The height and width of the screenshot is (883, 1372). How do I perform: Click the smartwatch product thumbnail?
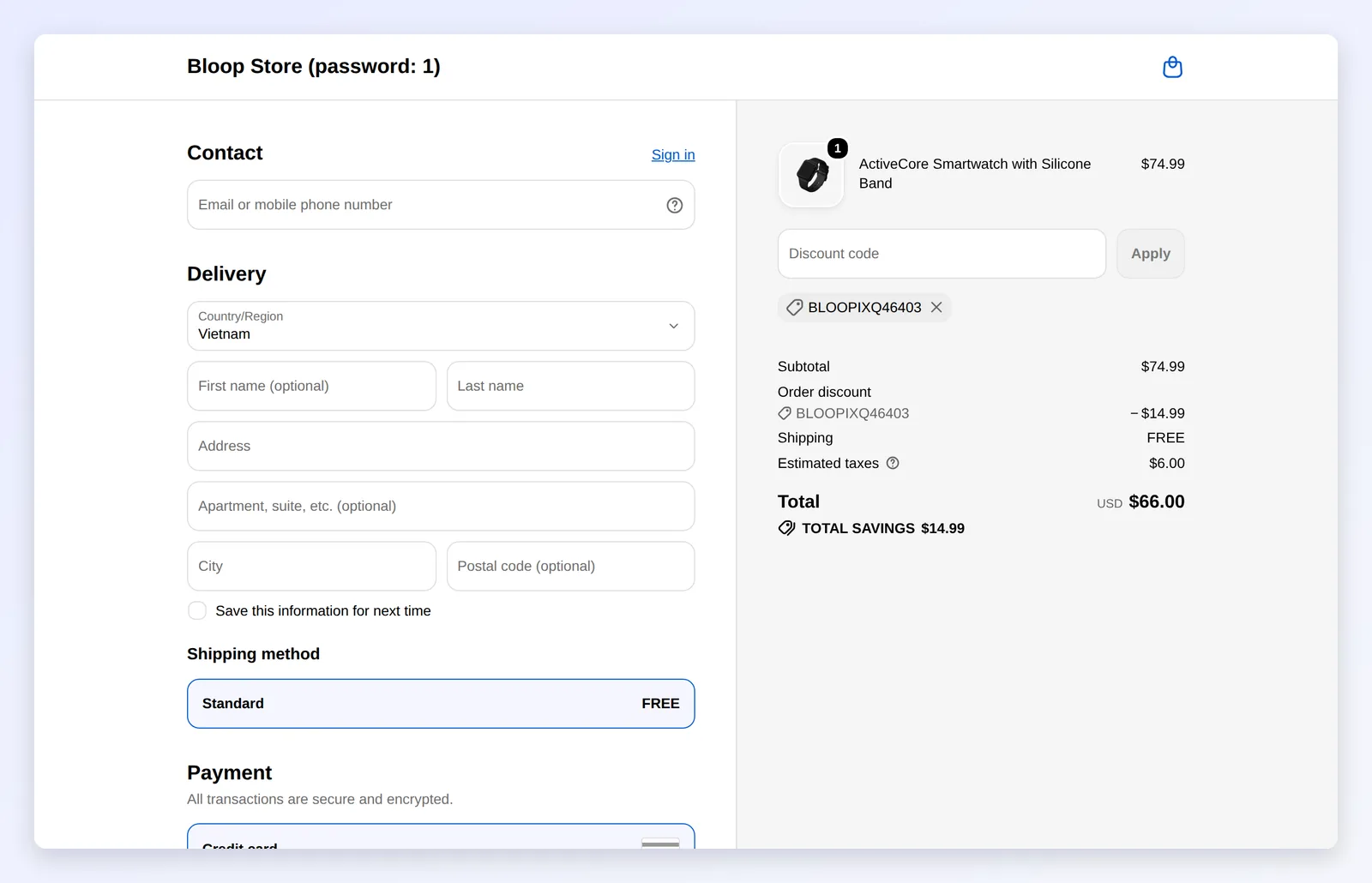coord(811,175)
